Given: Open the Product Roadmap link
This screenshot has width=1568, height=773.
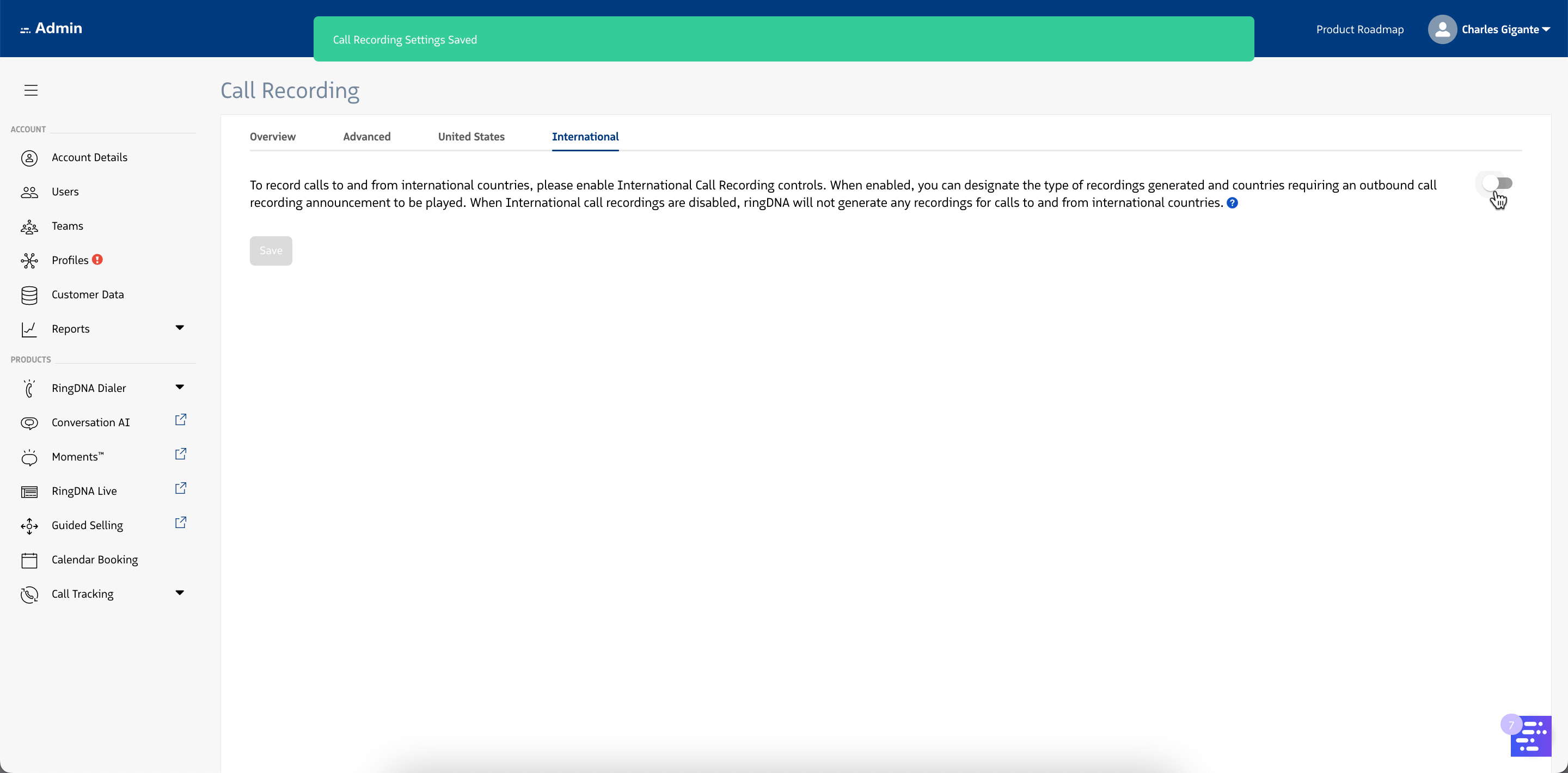Looking at the screenshot, I should [x=1359, y=30].
